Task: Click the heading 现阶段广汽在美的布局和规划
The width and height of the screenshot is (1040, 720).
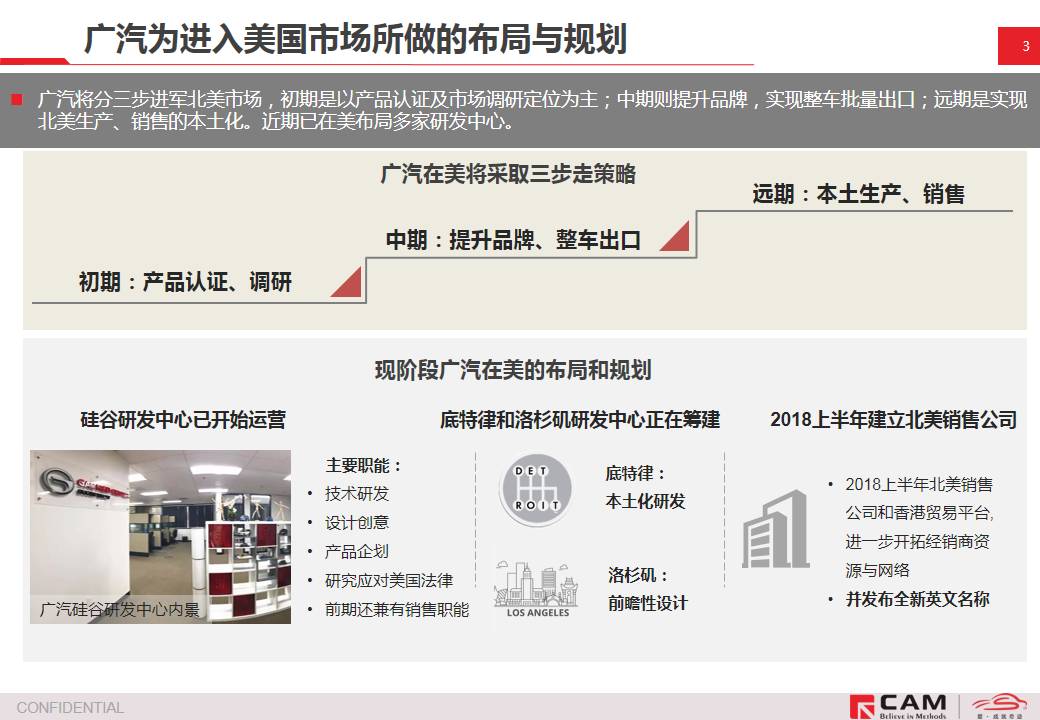Action: click(513, 369)
